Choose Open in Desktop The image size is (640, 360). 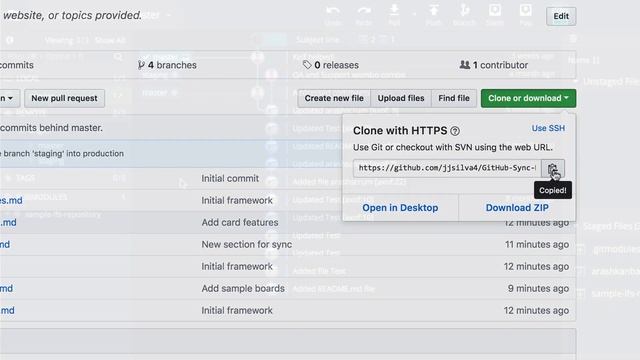click(x=400, y=208)
